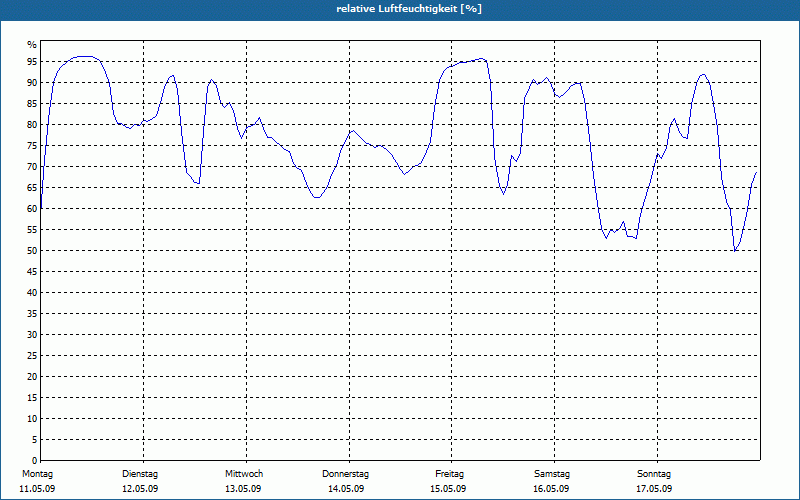Image resolution: width=800 pixels, height=500 pixels.
Task: Select the '5' y-axis tick label
Action: (x=35, y=439)
